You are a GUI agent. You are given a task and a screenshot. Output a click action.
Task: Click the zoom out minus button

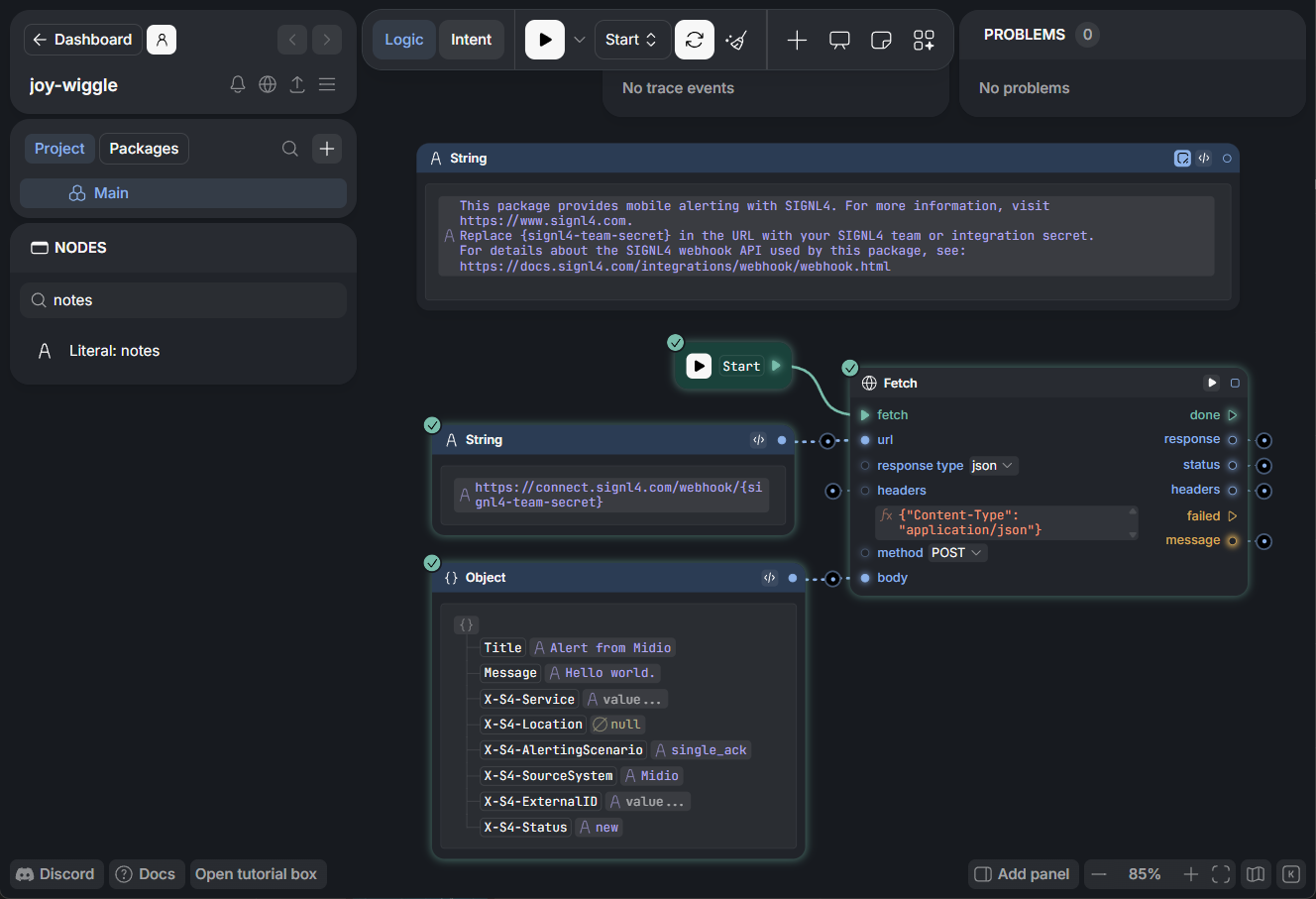1099,874
